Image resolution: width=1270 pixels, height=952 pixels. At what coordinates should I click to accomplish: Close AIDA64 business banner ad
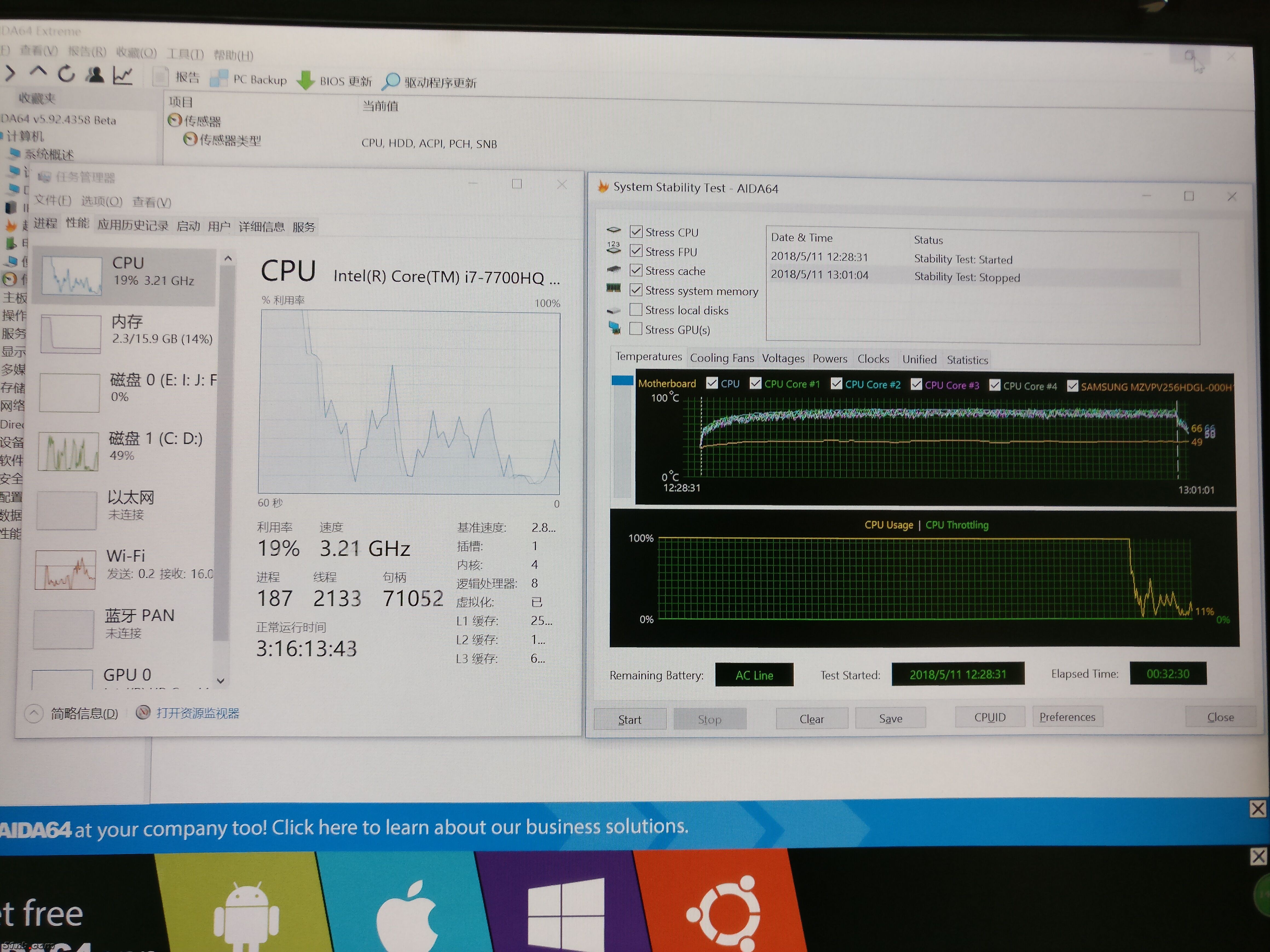1257,809
